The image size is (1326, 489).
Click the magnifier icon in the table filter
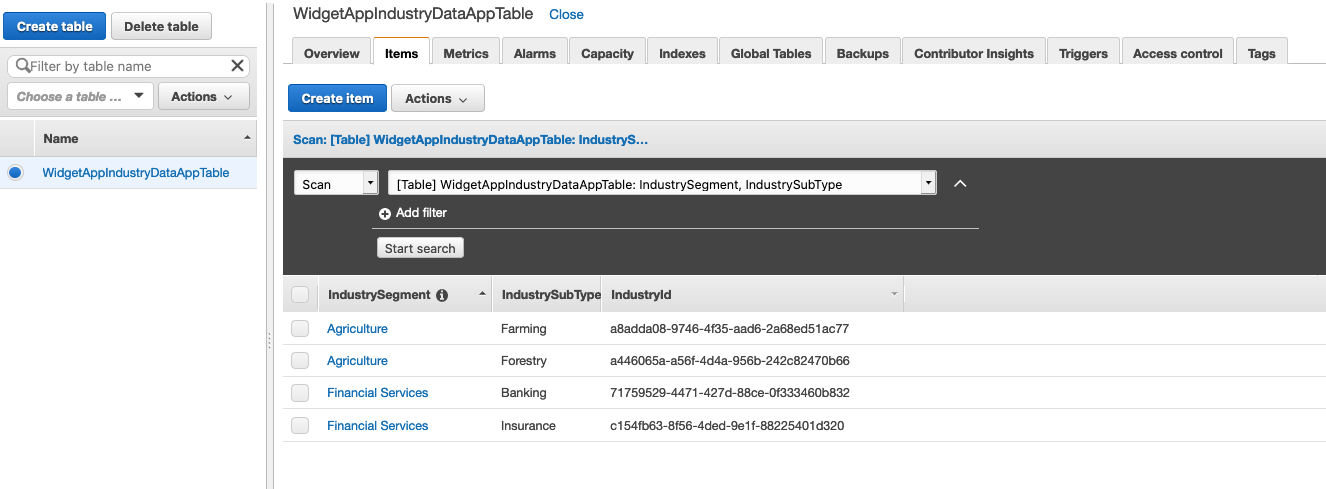[21, 66]
